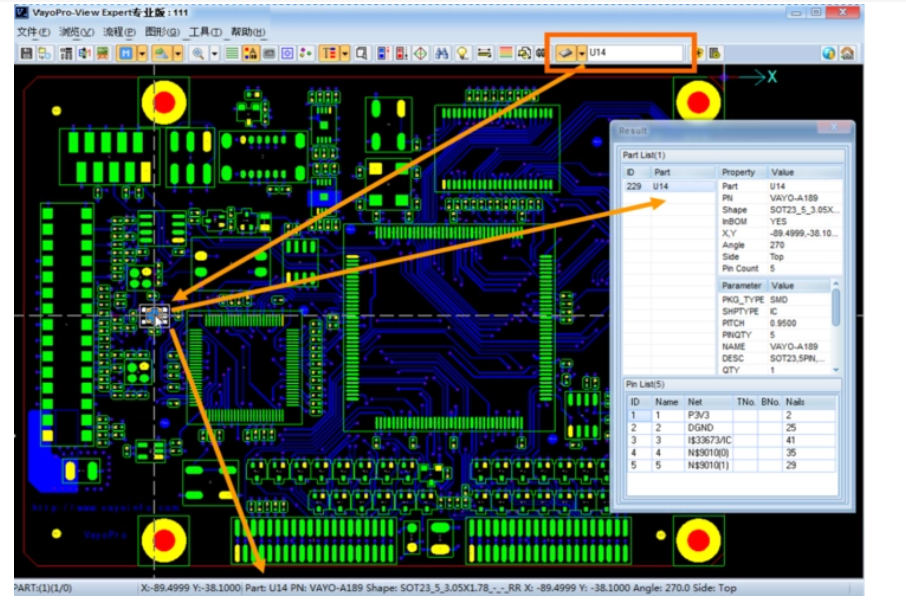The height and width of the screenshot is (604, 906).
Task: Select pin row with net P3V3
Action: pos(731,415)
